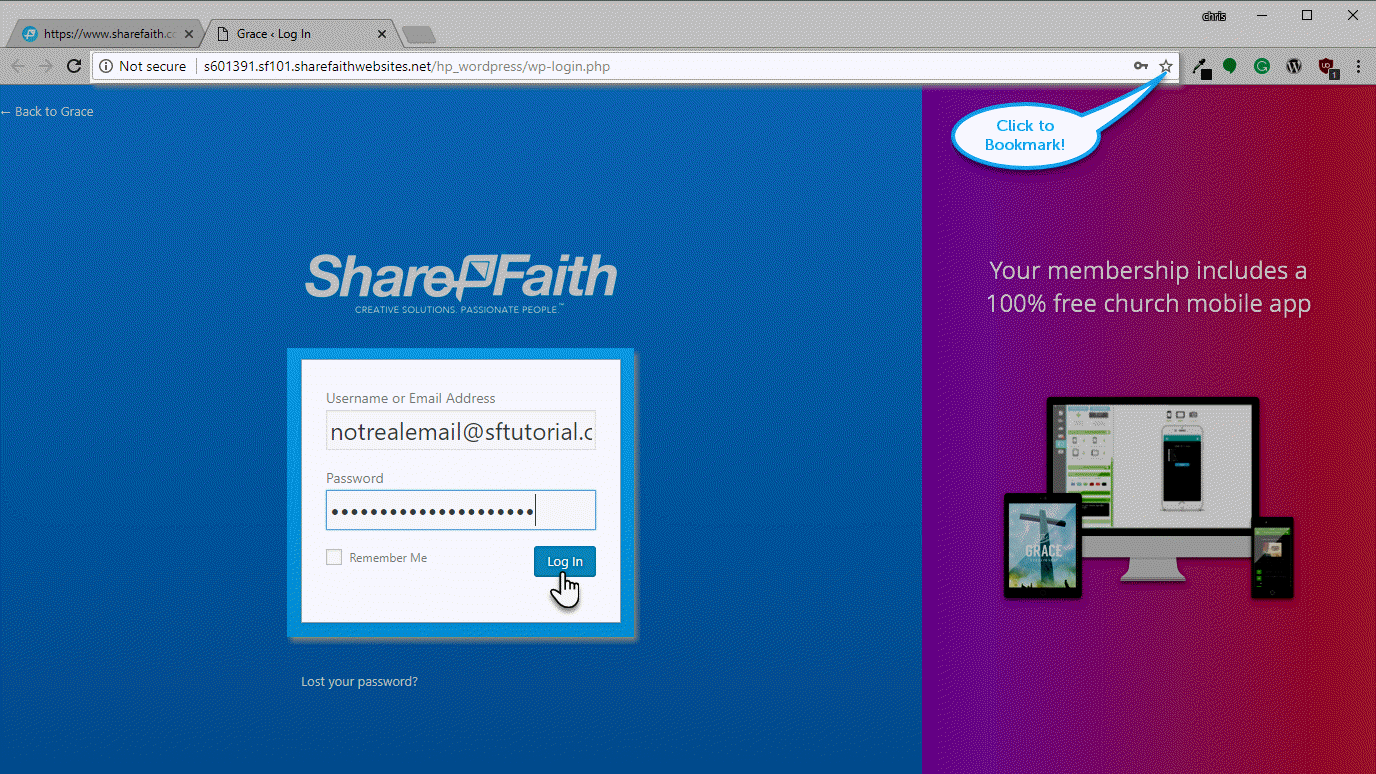Open the eyedropper color picker extension

tap(1202, 67)
